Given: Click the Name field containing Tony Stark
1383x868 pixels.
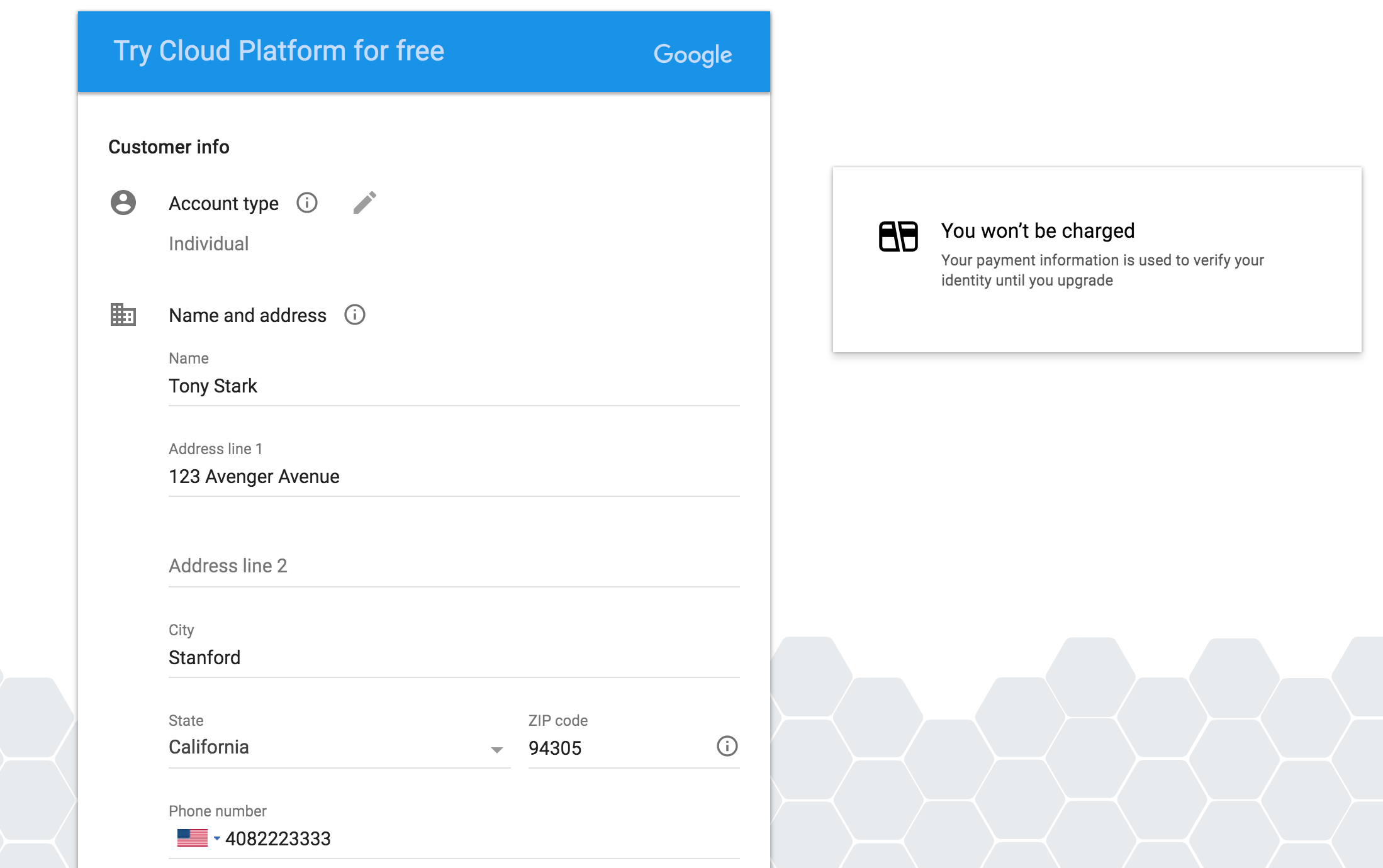Looking at the screenshot, I should (453, 386).
